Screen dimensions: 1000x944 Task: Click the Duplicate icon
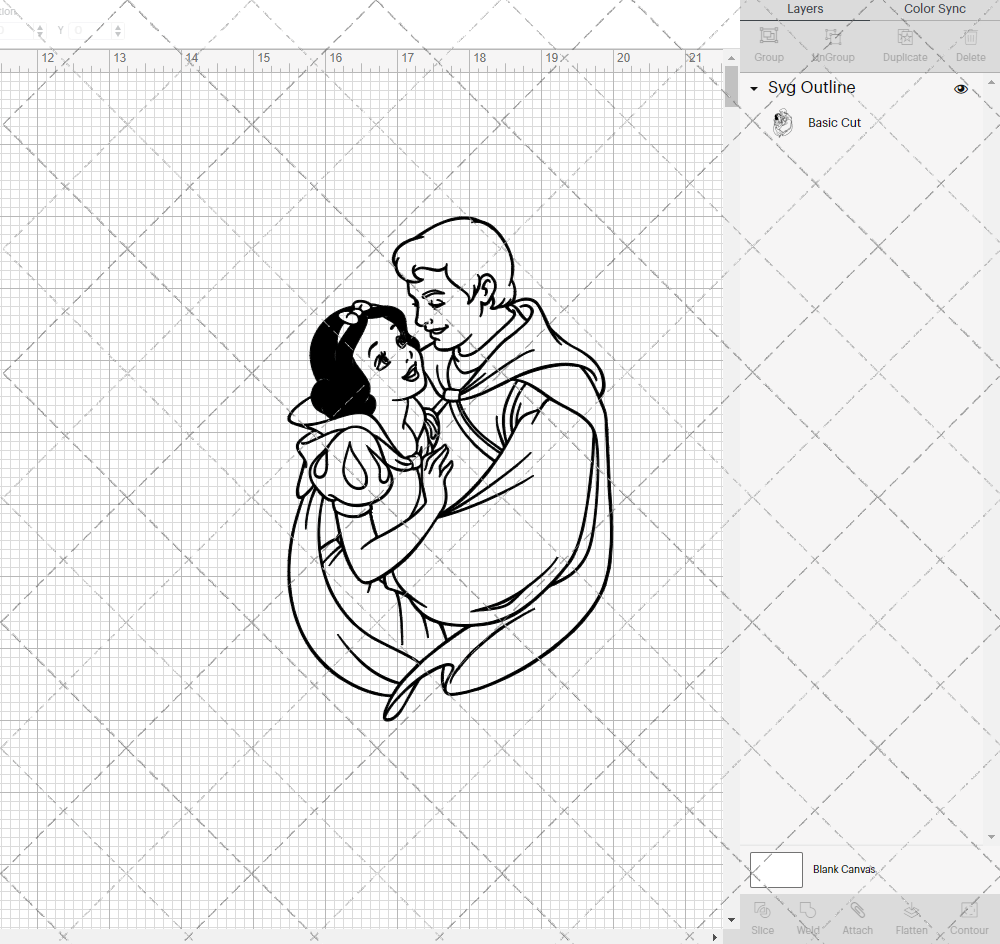(905, 36)
